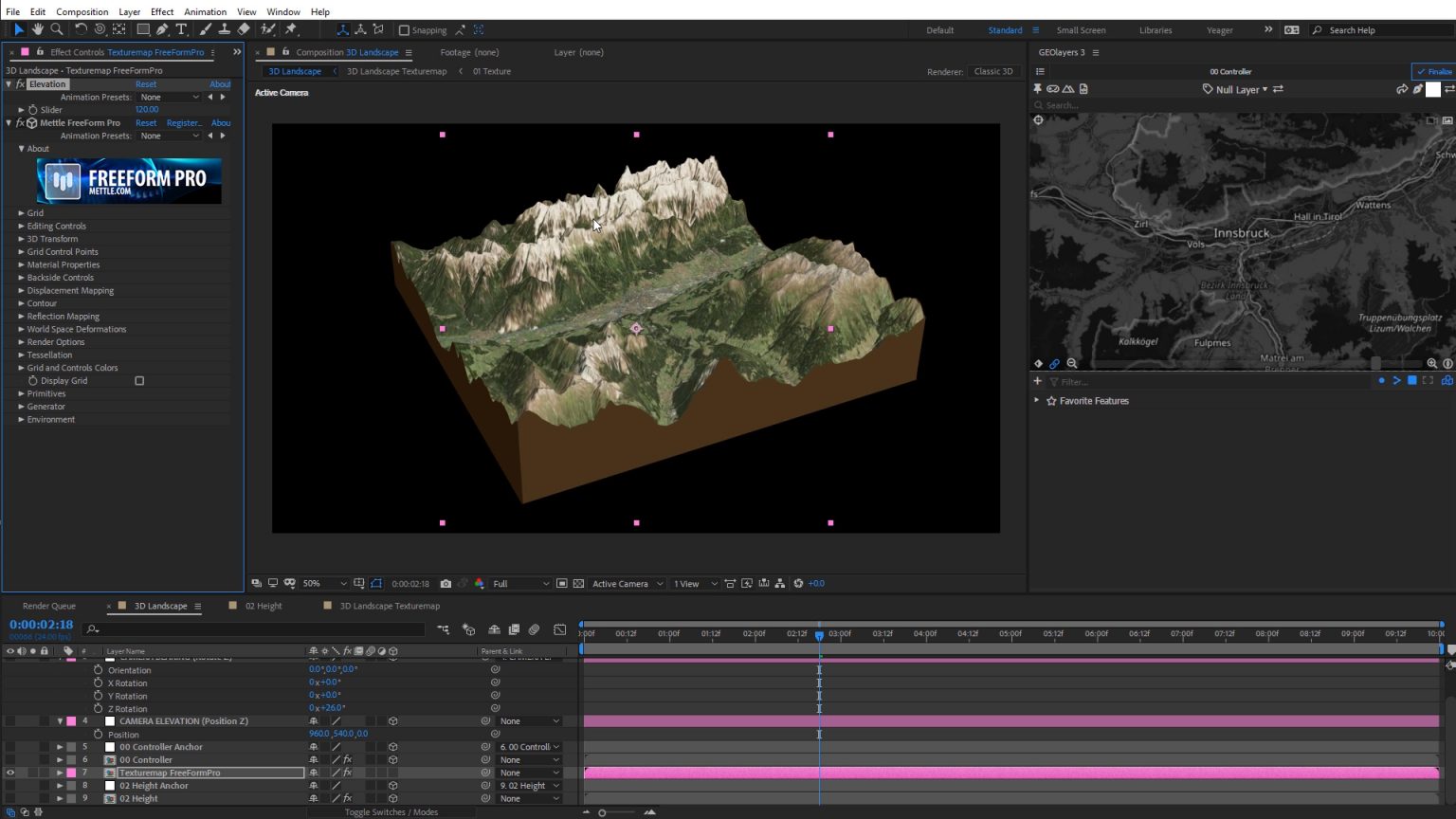Image resolution: width=1456 pixels, height=819 pixels.
Task: Select the Clone Stamp tool
Action: 224,29
